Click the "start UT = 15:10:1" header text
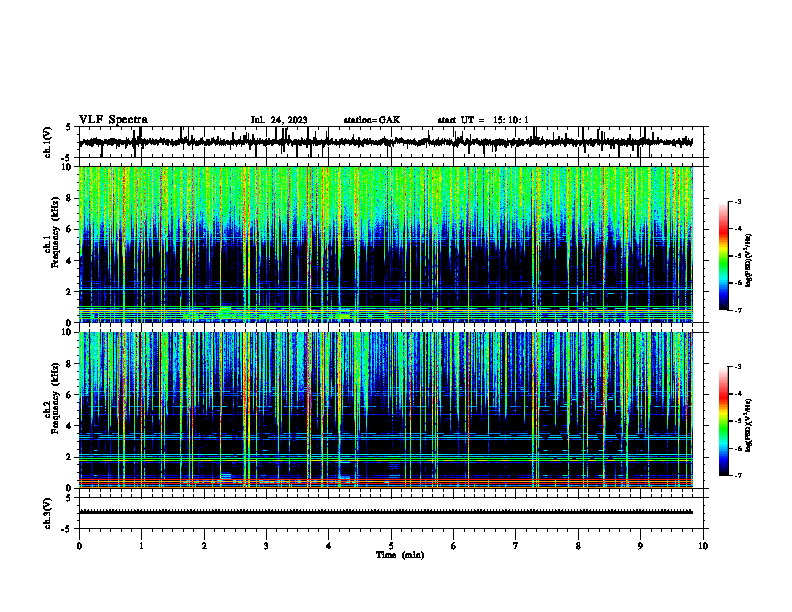792x612 pixels. click(483, 120)
